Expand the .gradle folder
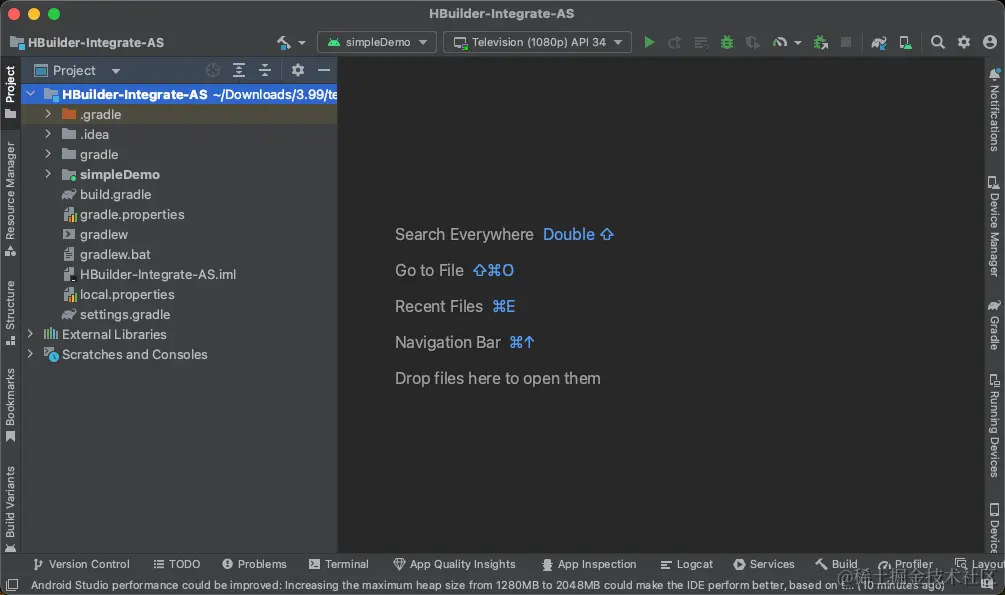 pyautogui.click(x=48, y=114)
